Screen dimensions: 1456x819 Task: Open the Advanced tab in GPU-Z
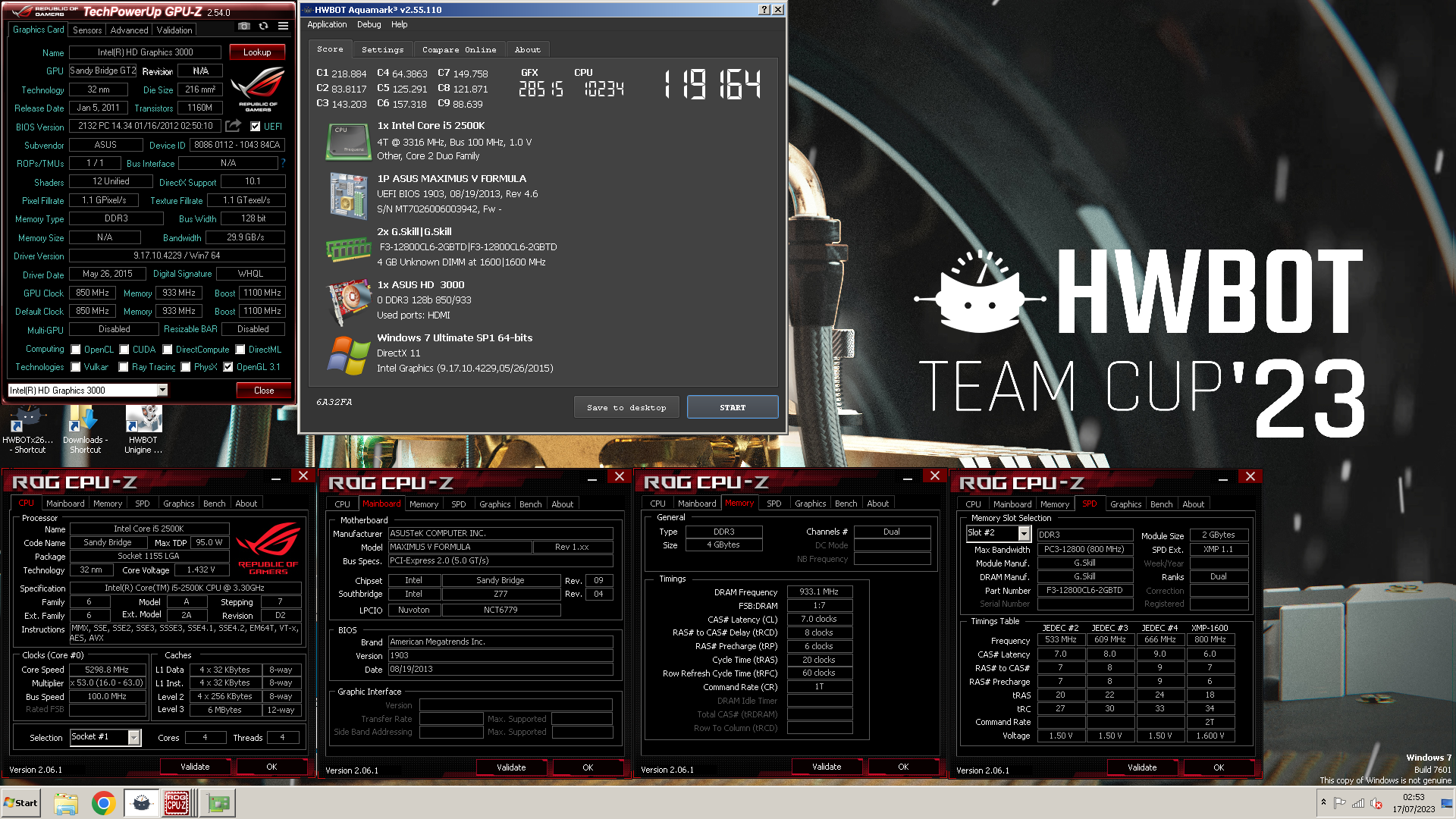point(130,30)
